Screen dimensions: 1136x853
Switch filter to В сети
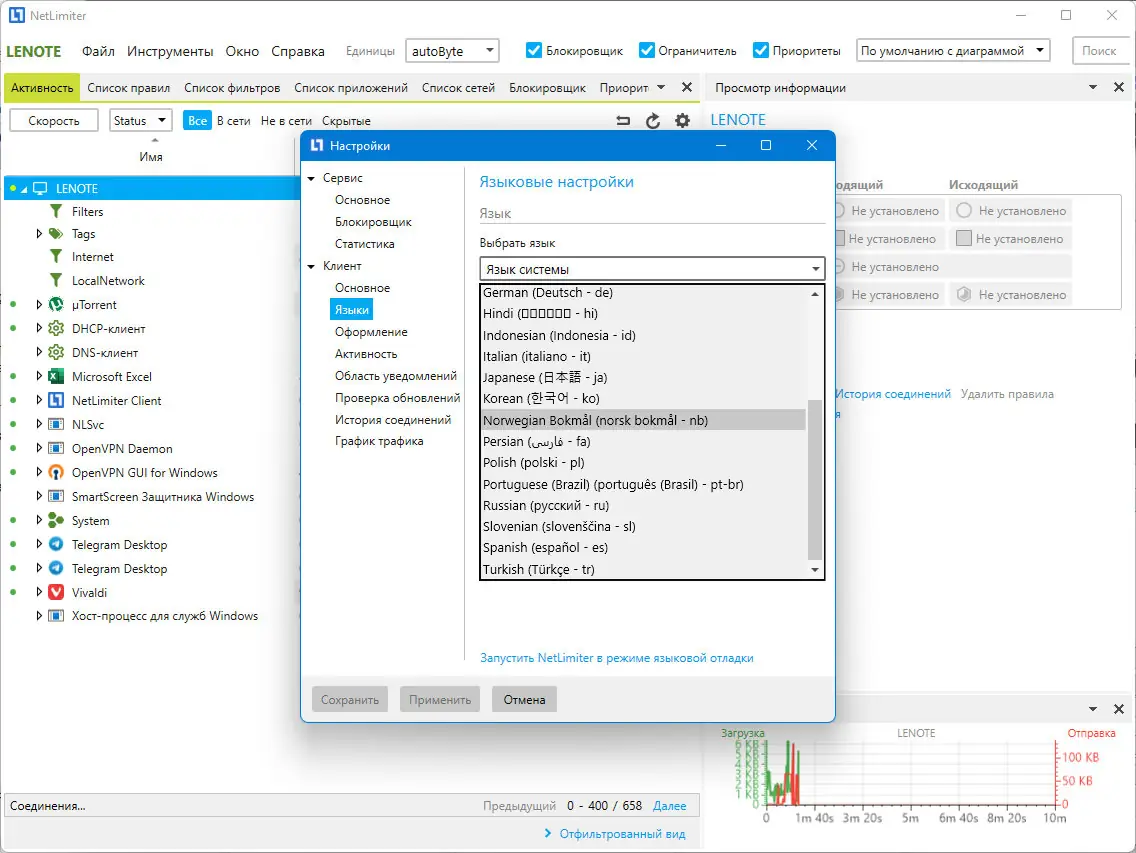pyautogui.click(x=233, y=121)
